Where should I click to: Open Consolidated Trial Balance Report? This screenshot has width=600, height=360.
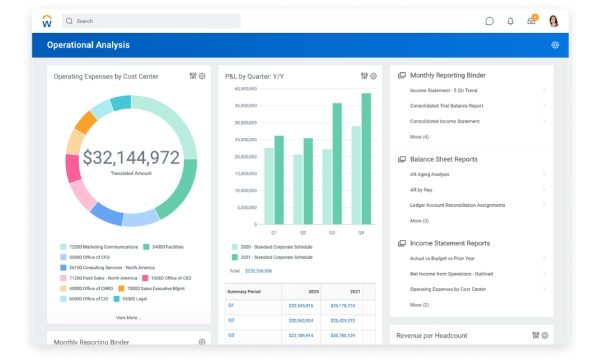(447, 106)
